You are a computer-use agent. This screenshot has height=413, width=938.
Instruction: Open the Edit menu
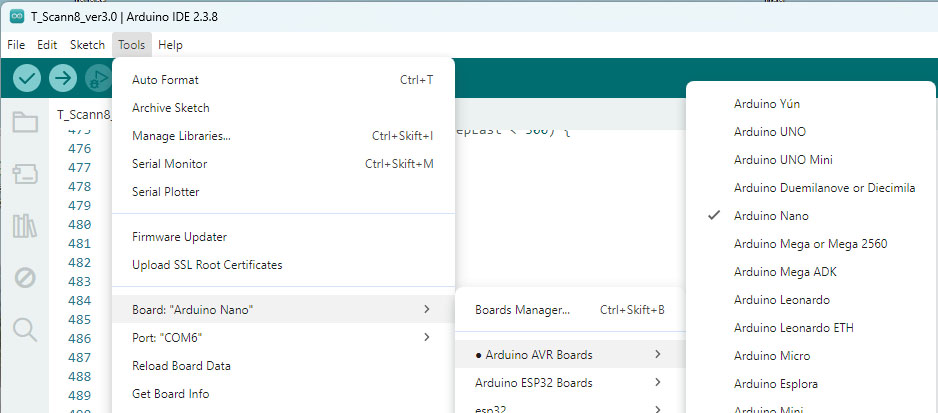point(47,45)
